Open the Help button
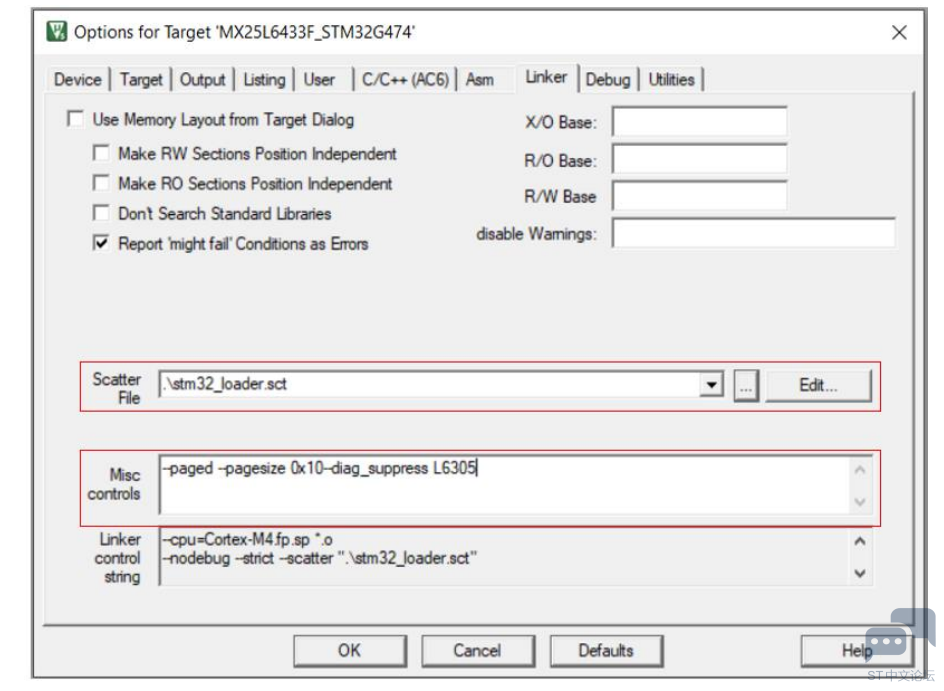The height and width of the screenshot is (691, 944). tap(857, 651)
